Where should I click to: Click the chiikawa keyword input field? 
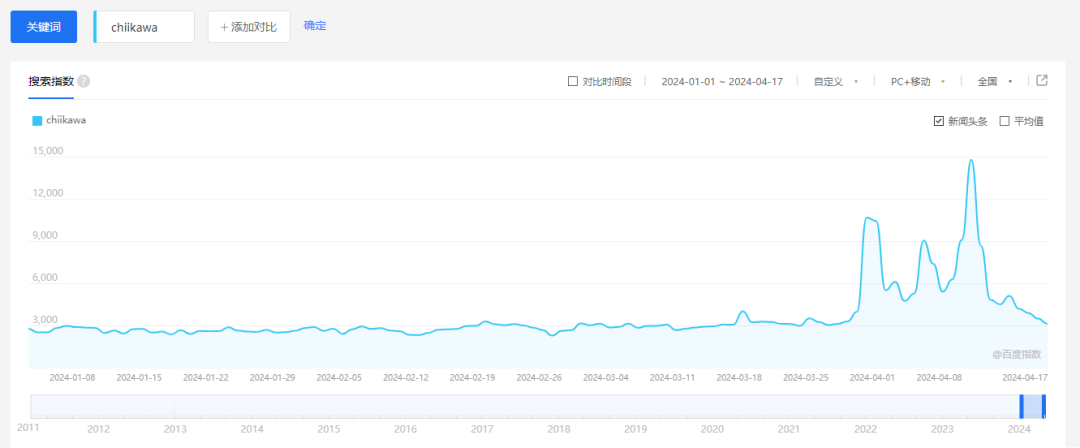145,27
